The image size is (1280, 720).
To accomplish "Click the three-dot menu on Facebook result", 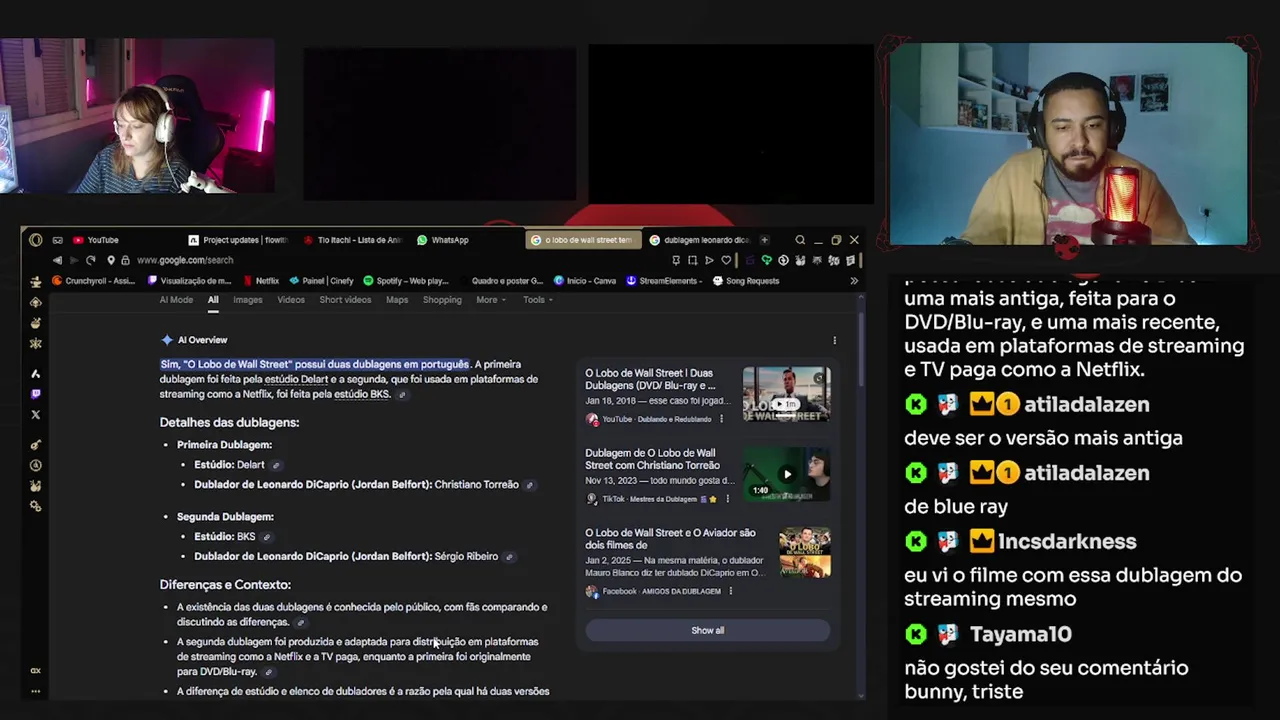I will (730, 591).
